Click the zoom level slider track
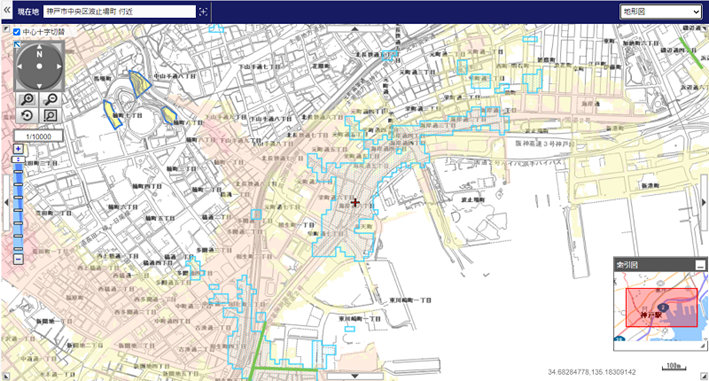Viewport: 709px width, 381px height. (x=18, y=204)
